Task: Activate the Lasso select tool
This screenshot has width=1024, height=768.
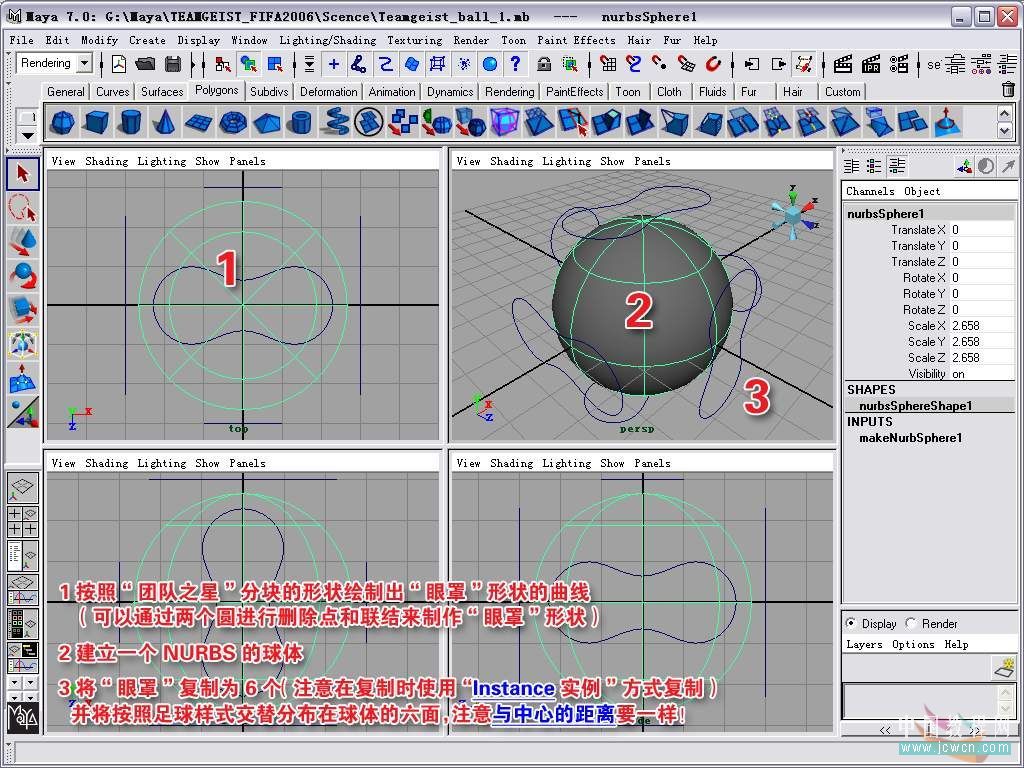Action: click(x=23, y=208)
